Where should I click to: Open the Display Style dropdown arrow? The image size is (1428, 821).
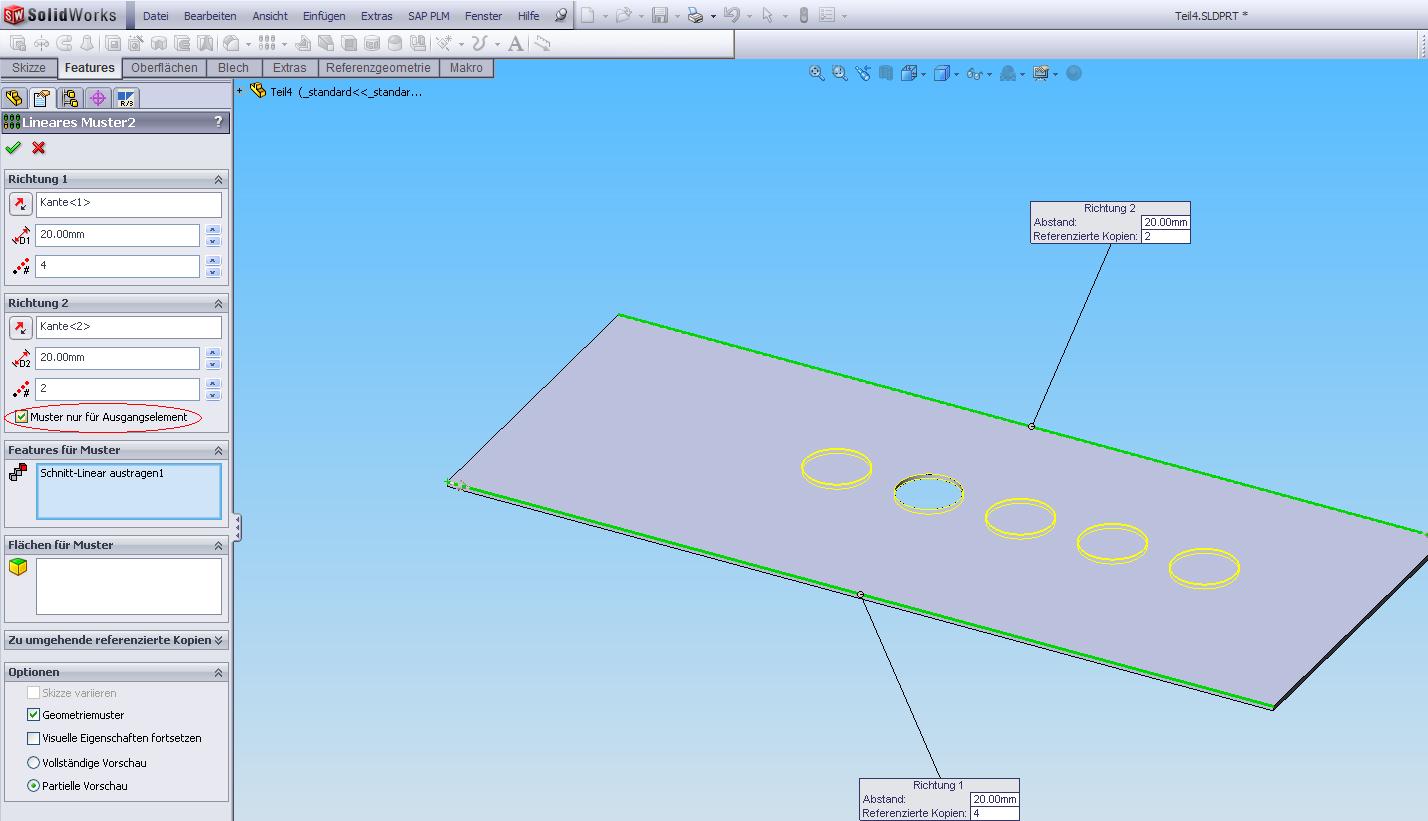(x=957, y=74)
